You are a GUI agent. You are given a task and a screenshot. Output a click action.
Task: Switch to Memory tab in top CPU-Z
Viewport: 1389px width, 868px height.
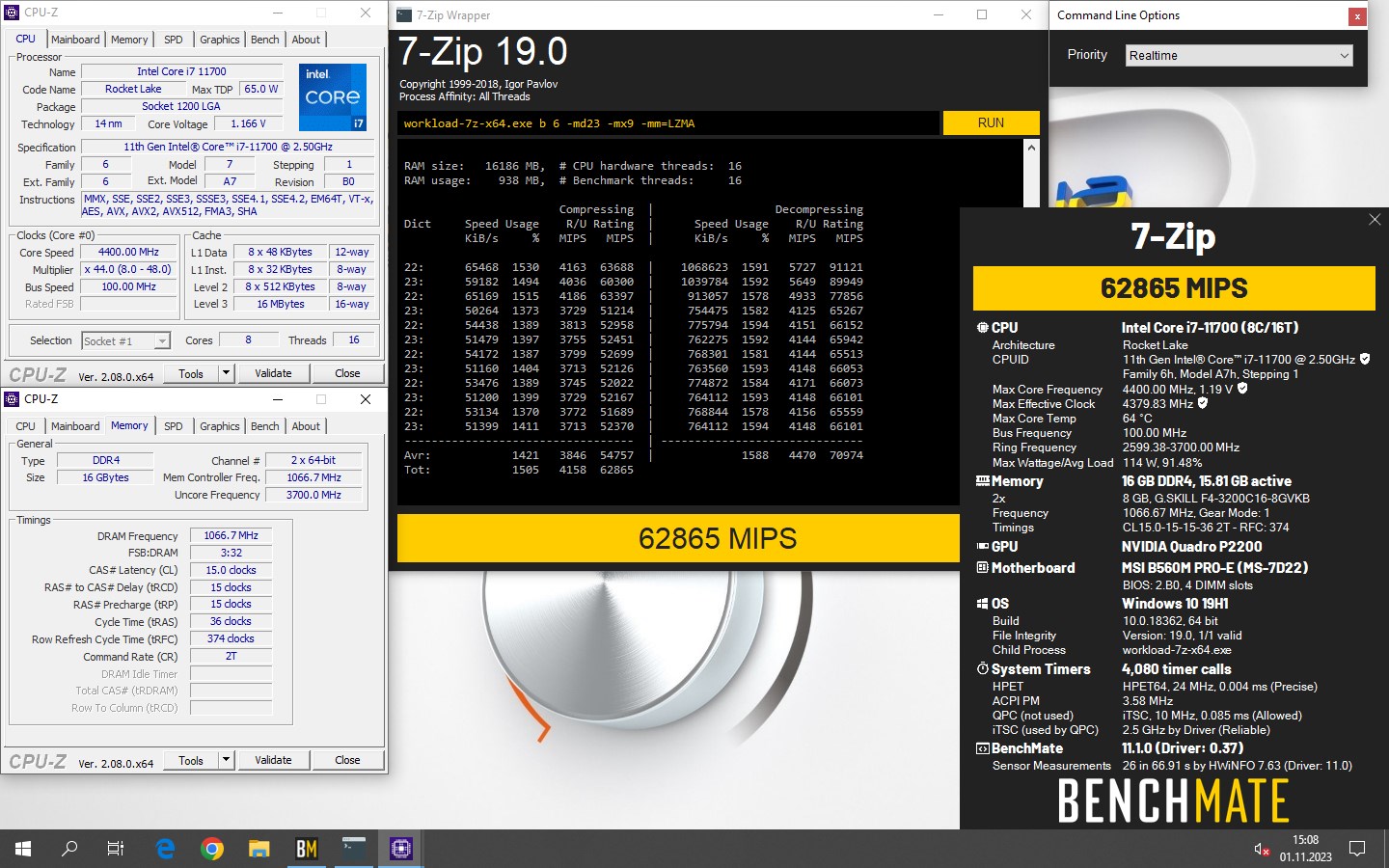coord(129,40)
